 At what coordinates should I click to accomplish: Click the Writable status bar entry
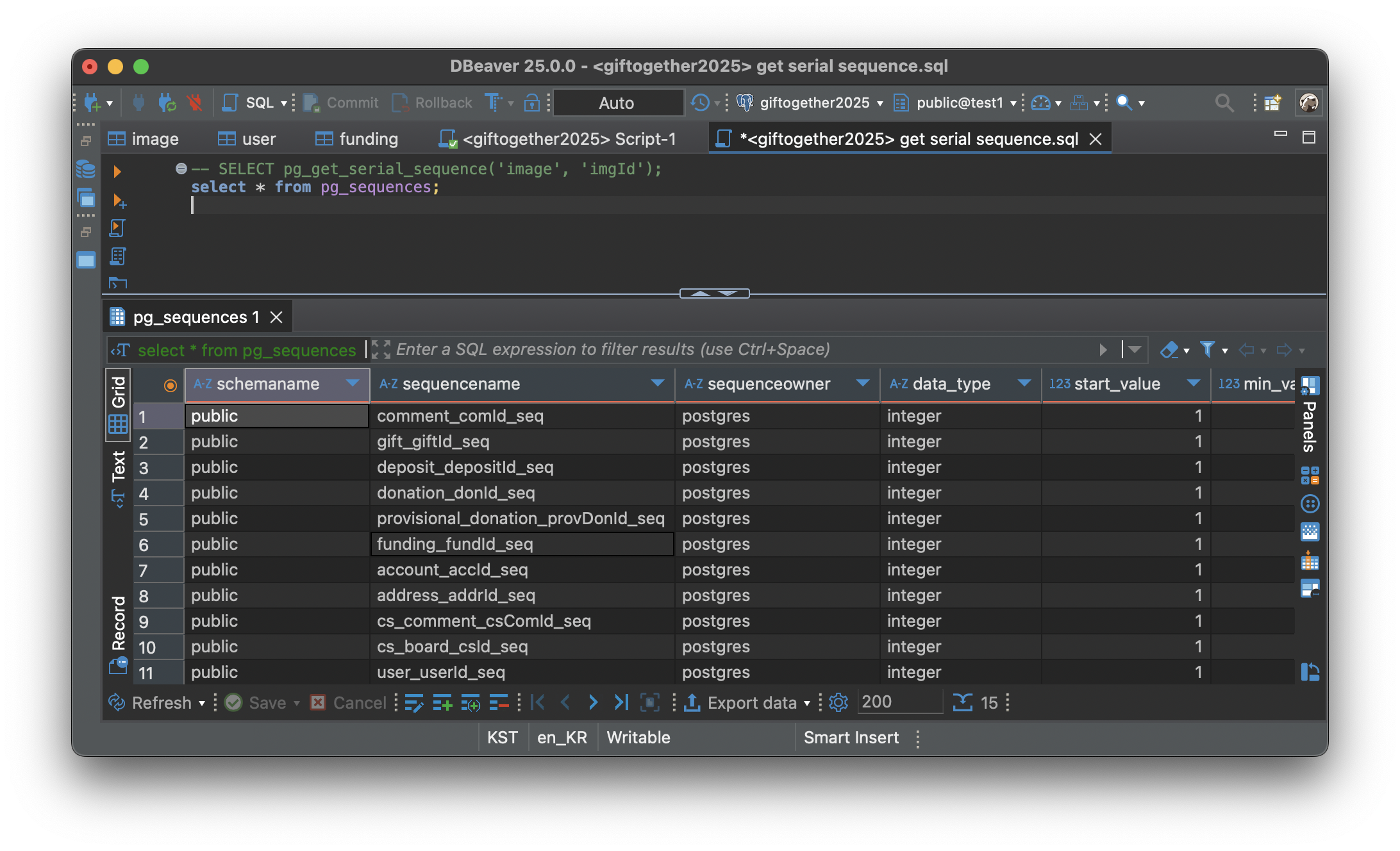click(x=638, y=738)
